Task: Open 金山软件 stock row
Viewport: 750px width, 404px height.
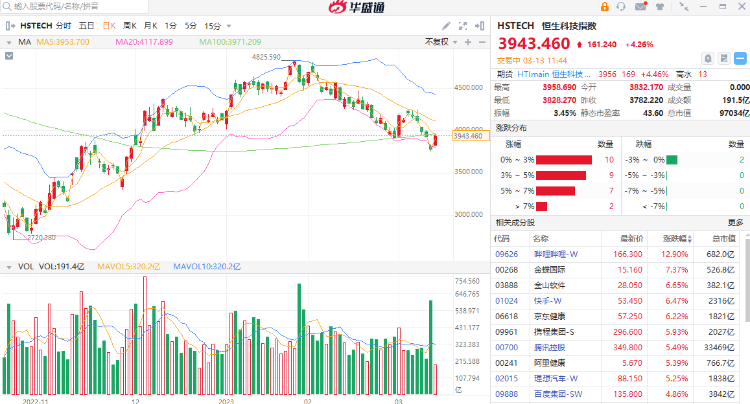Action: click(616, 285)
